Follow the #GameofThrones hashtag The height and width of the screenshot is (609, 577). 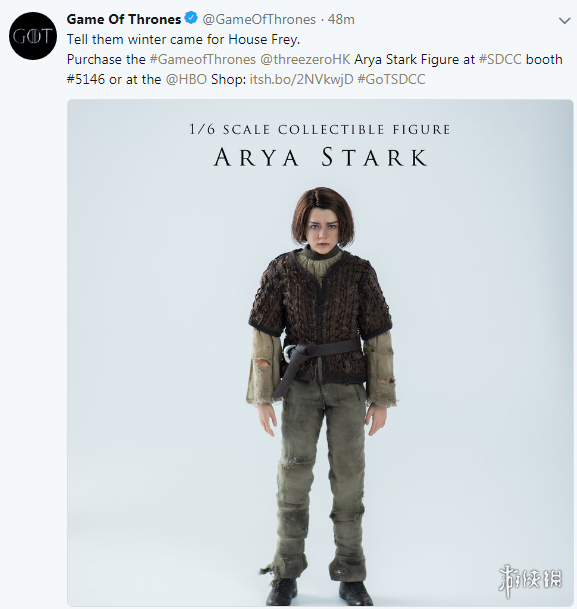coord(203,59)
